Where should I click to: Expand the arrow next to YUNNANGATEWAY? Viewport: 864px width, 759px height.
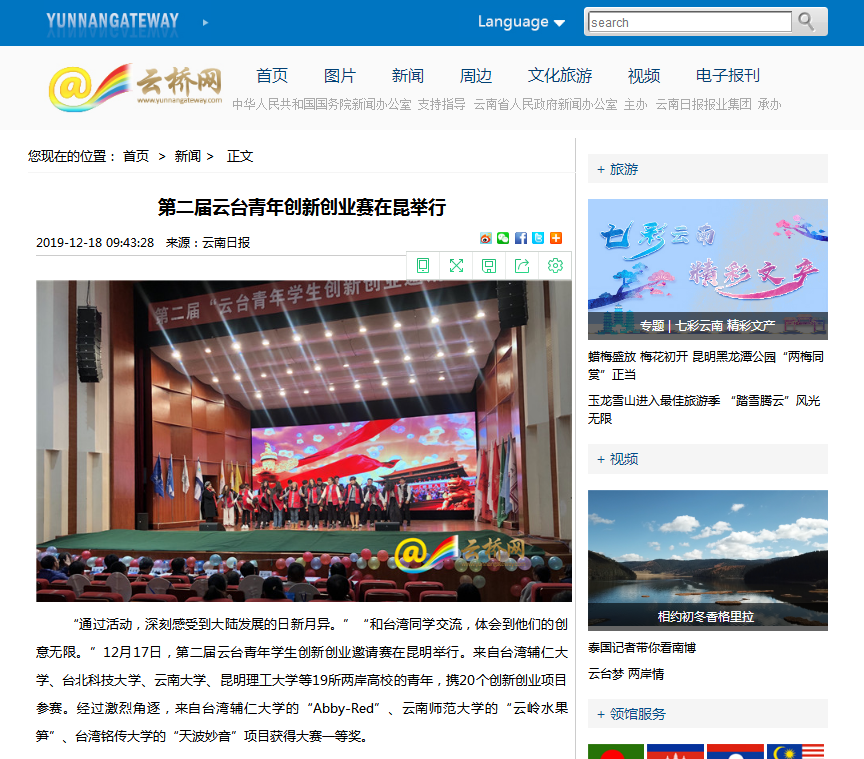[206, 22]
